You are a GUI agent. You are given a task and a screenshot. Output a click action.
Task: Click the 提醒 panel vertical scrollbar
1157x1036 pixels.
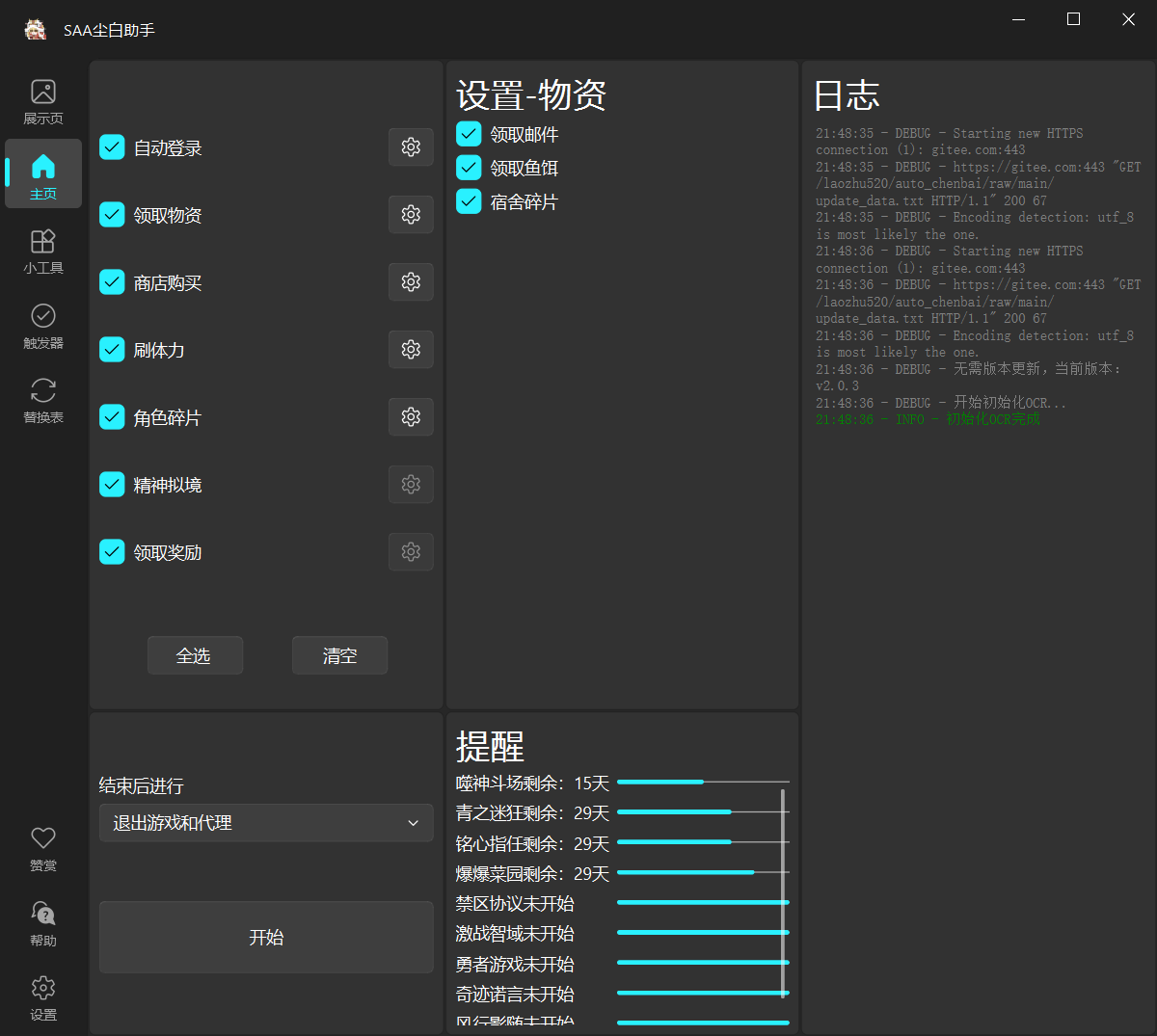[x=783, y=893]
